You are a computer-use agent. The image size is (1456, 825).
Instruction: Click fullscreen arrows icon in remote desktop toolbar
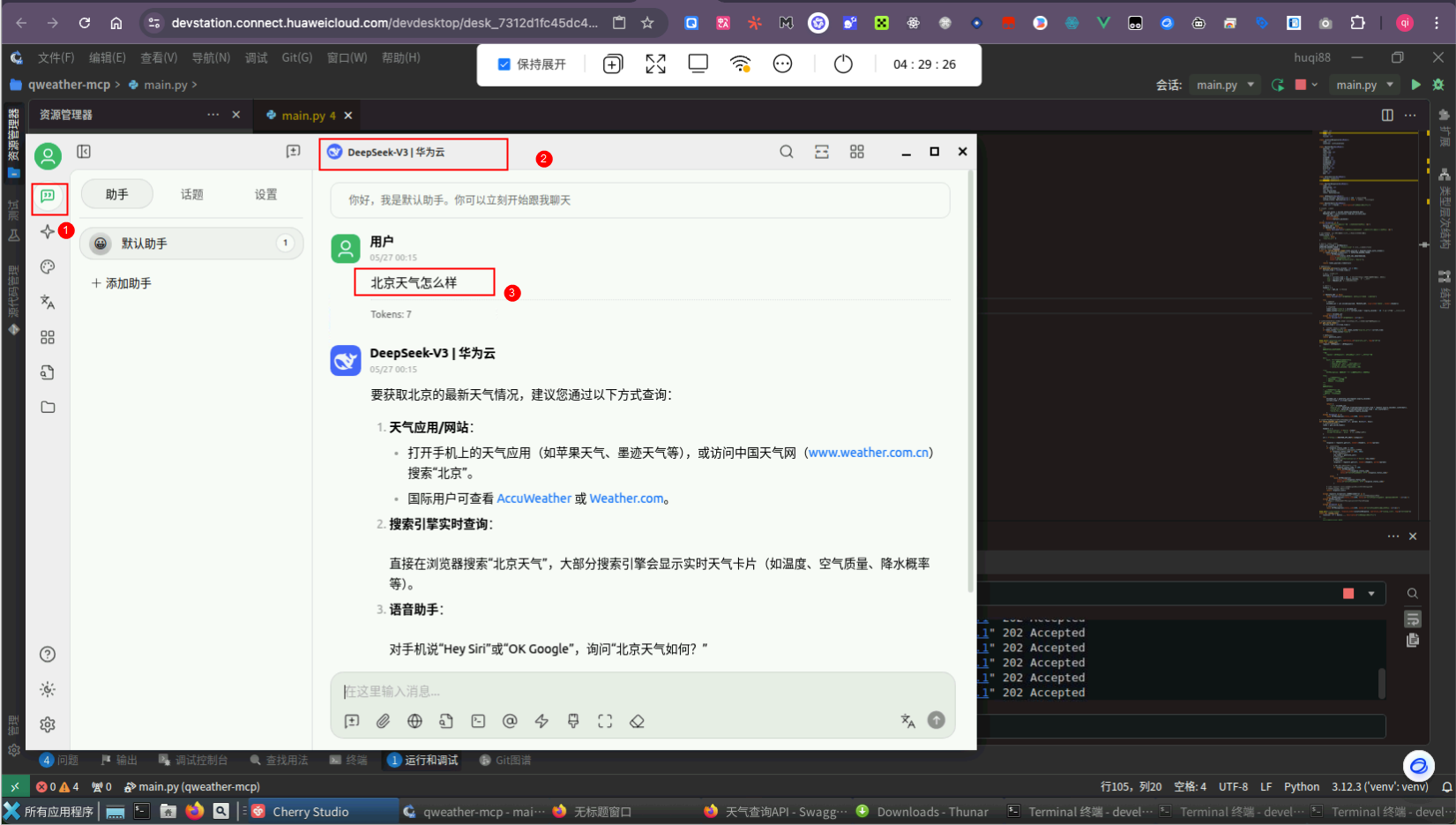point(655,64)
